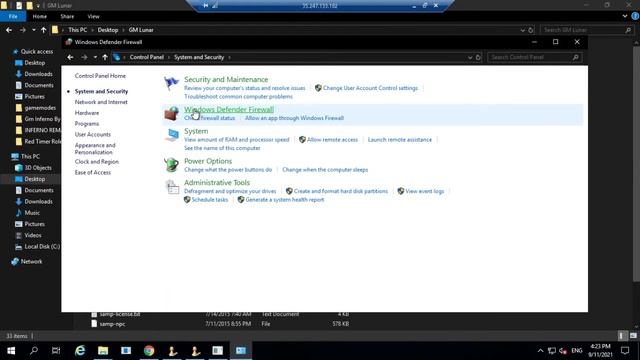Open View event logs link
This screenshot has width=640, height=360.
[424, 191]
